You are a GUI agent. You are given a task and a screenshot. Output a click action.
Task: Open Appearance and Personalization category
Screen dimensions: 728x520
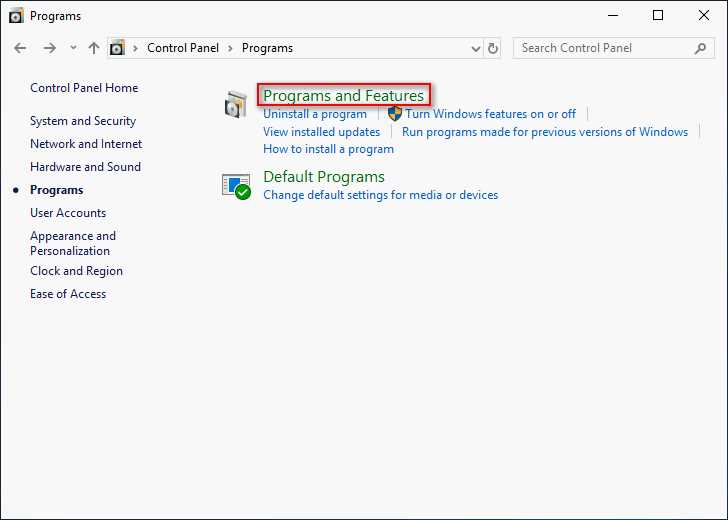(73, 243)
